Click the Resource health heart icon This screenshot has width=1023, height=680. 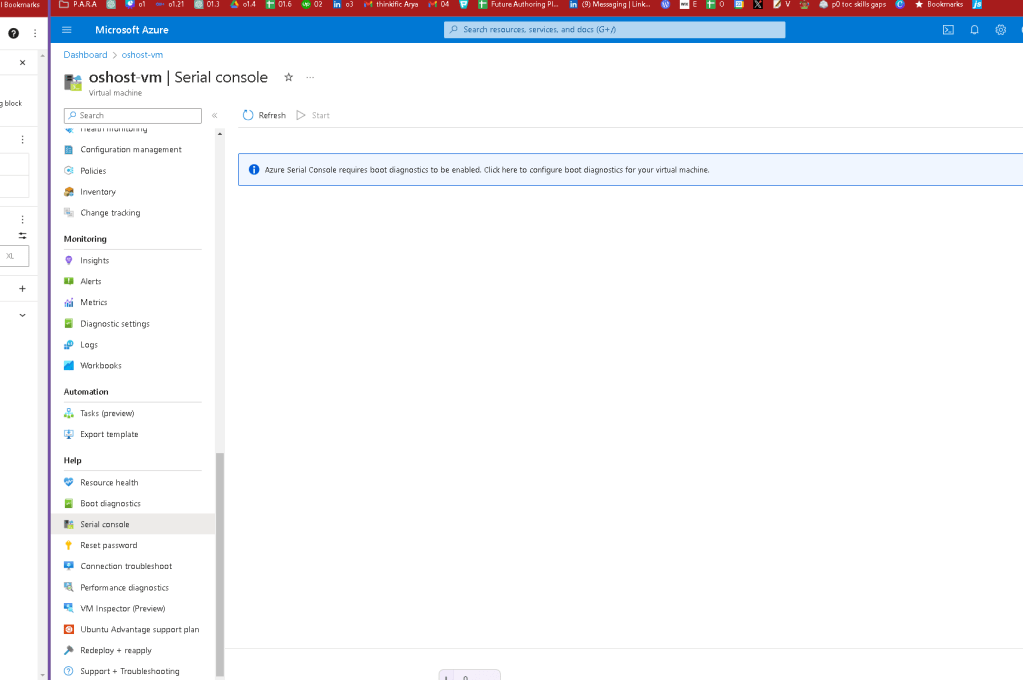69,482
